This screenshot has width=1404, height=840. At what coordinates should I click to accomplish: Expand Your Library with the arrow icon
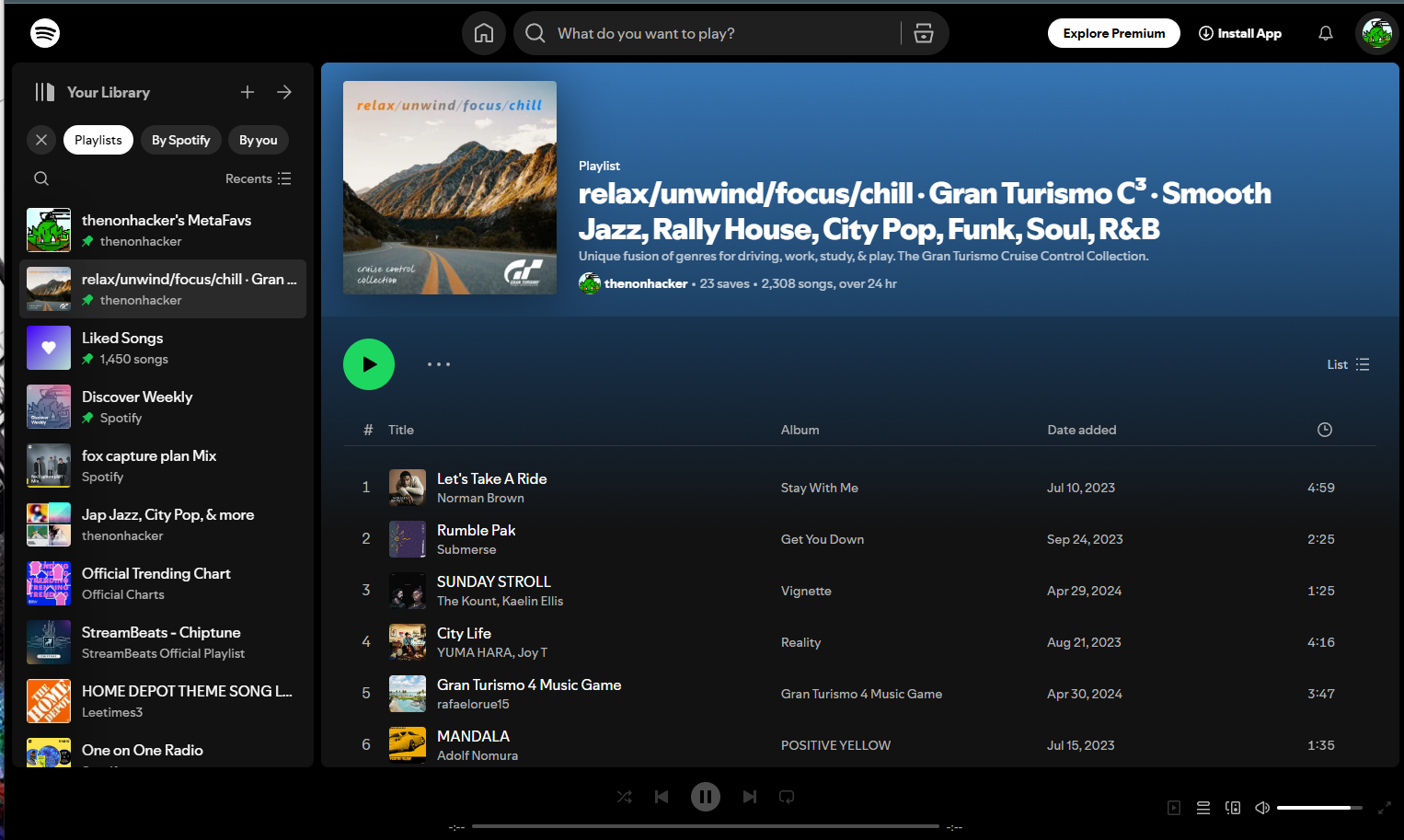click(284, 92)
